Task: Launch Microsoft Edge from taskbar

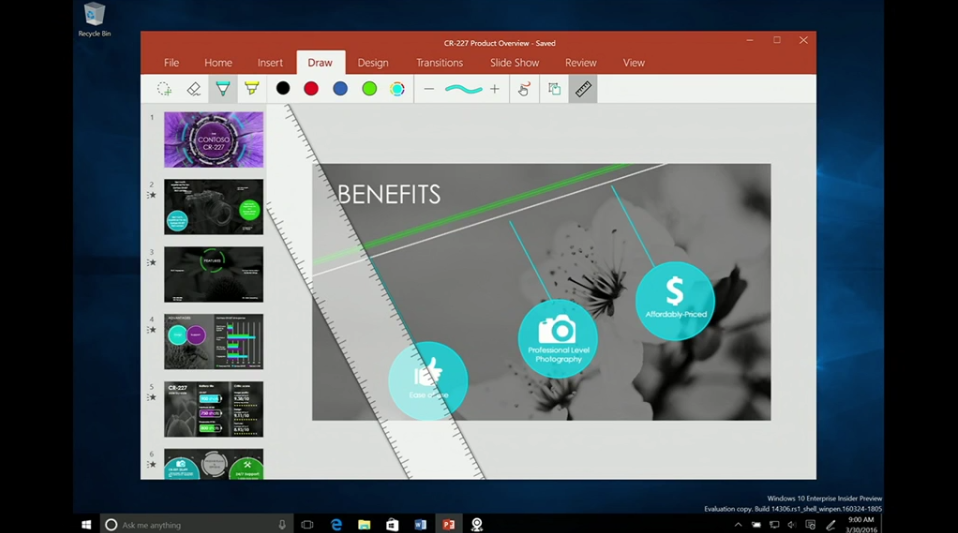Action: (x=336, y=524)
